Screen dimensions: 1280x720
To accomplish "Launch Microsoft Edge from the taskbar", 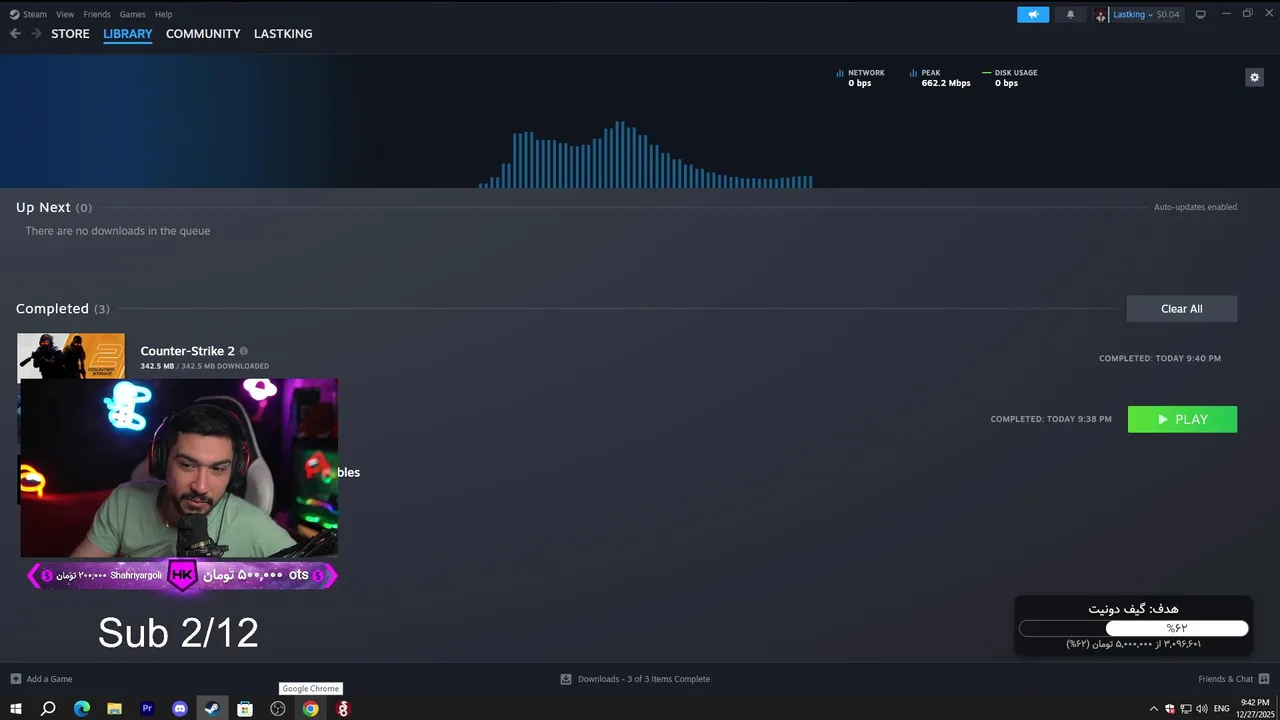I will pyautogui.click(x=82, y=709).
